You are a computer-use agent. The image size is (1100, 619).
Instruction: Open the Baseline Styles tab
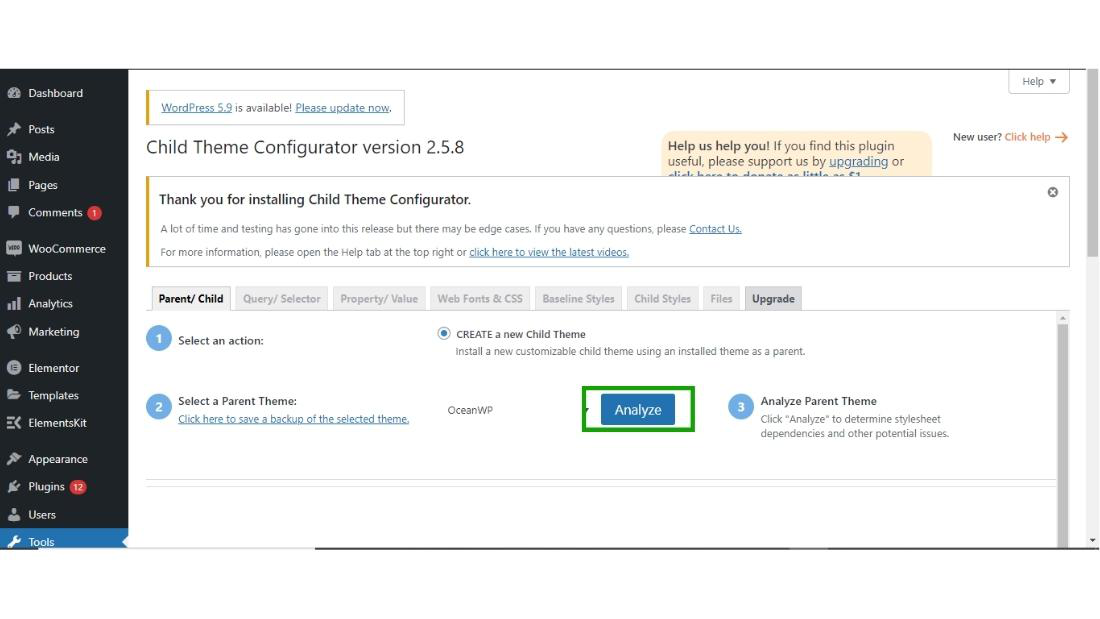click(578, 298)
